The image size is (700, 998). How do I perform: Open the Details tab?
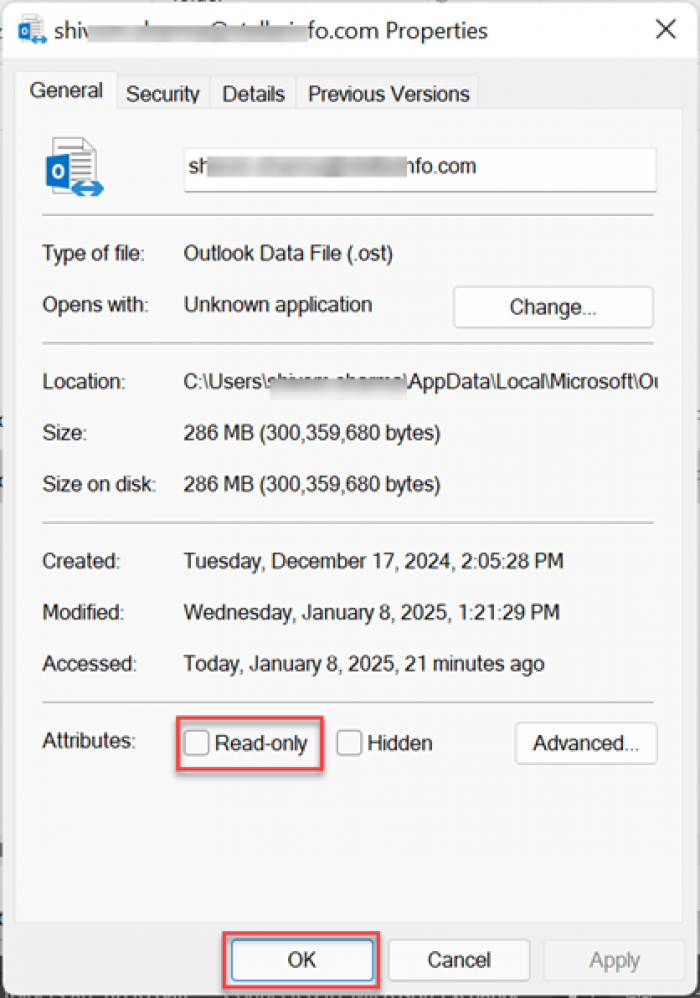(x=252, y=94)
